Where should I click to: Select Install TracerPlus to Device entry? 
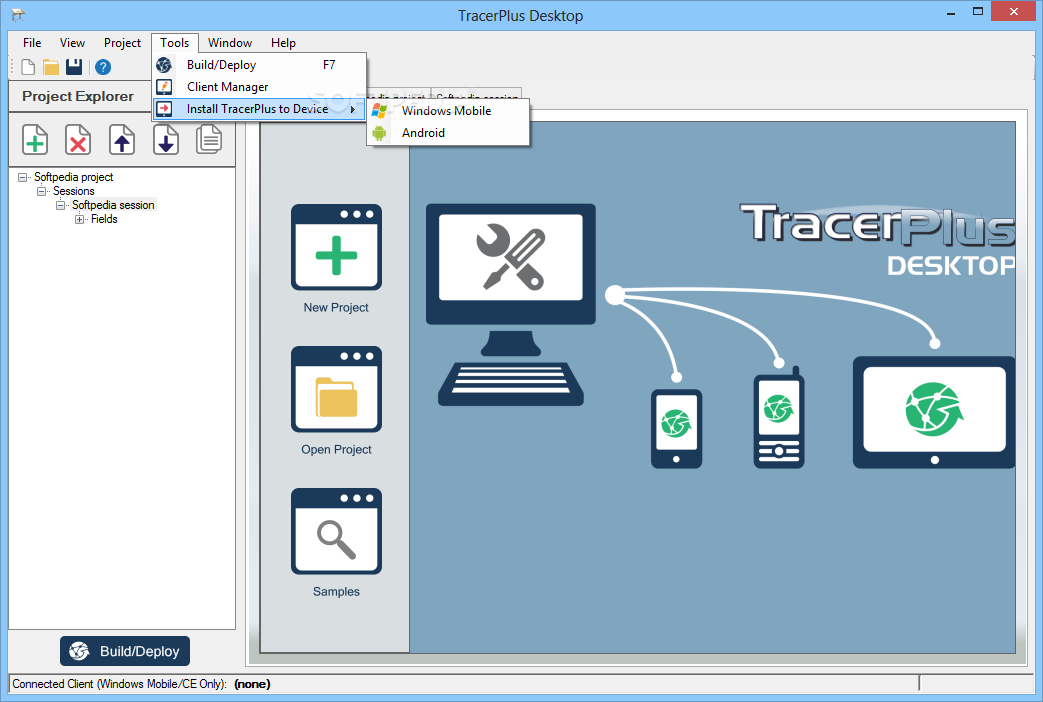(259, 108)
